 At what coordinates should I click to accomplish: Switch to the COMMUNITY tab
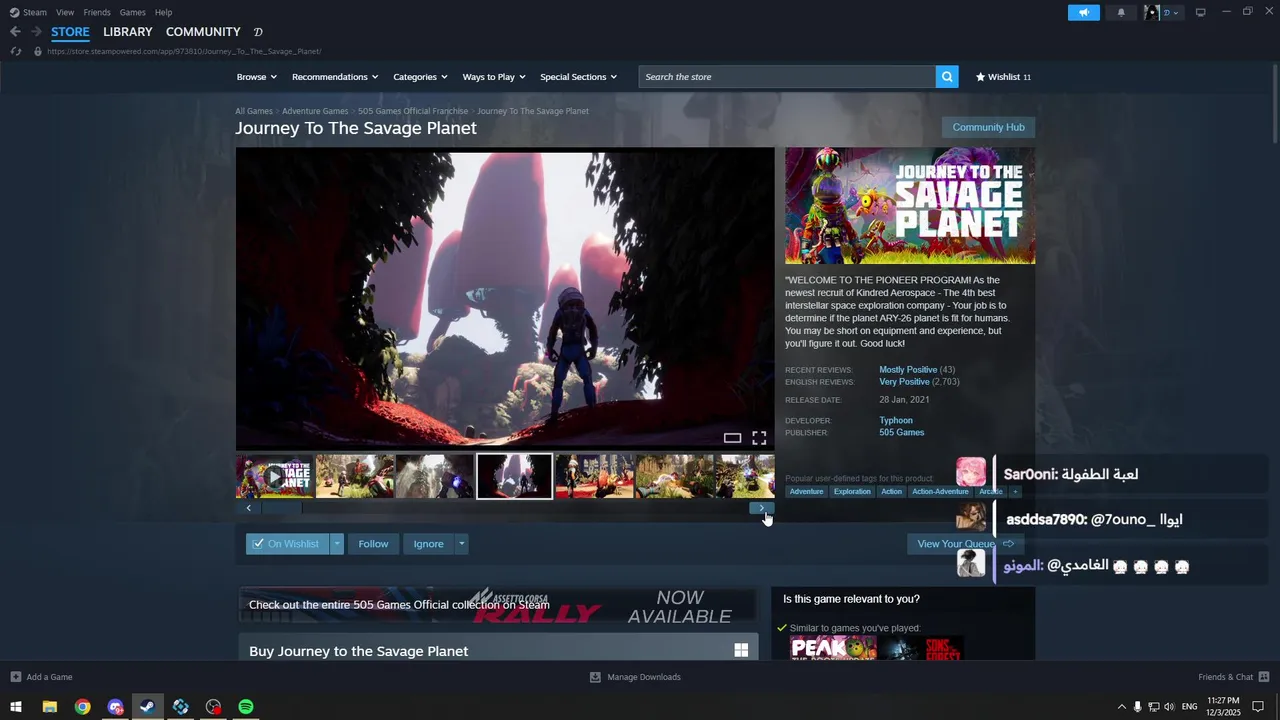tap(203, 32)
